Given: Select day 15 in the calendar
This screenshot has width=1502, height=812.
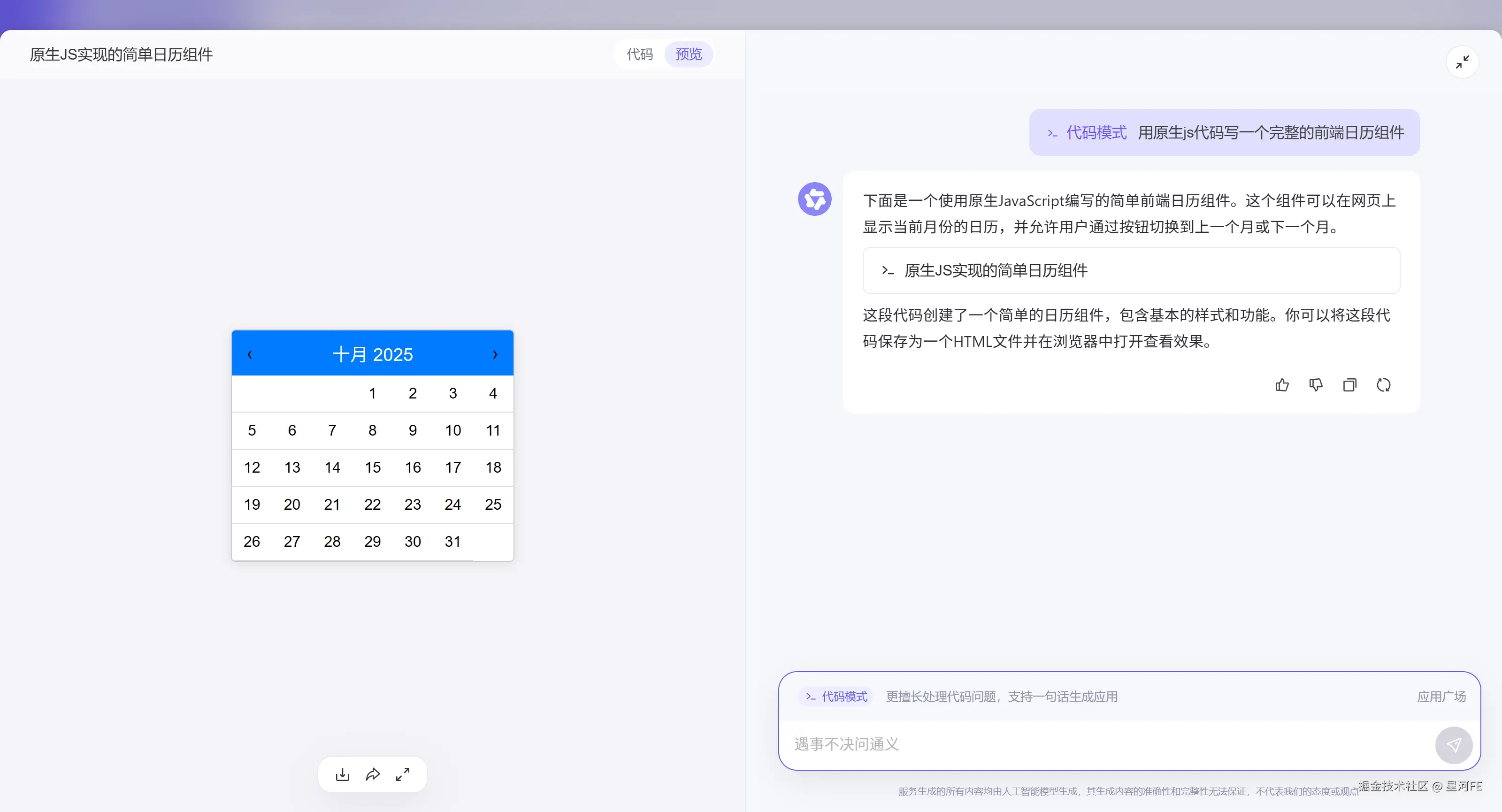Looking at the screenshot, I should coord(373,467).
